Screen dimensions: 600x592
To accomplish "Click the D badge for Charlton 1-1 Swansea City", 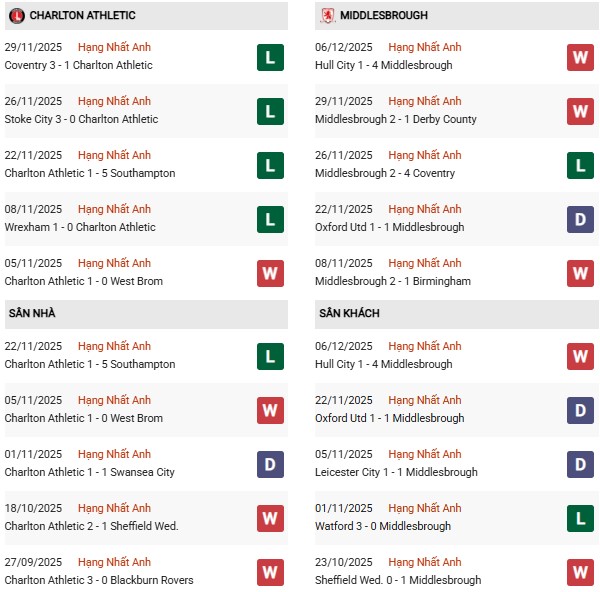I will [270, 464].
